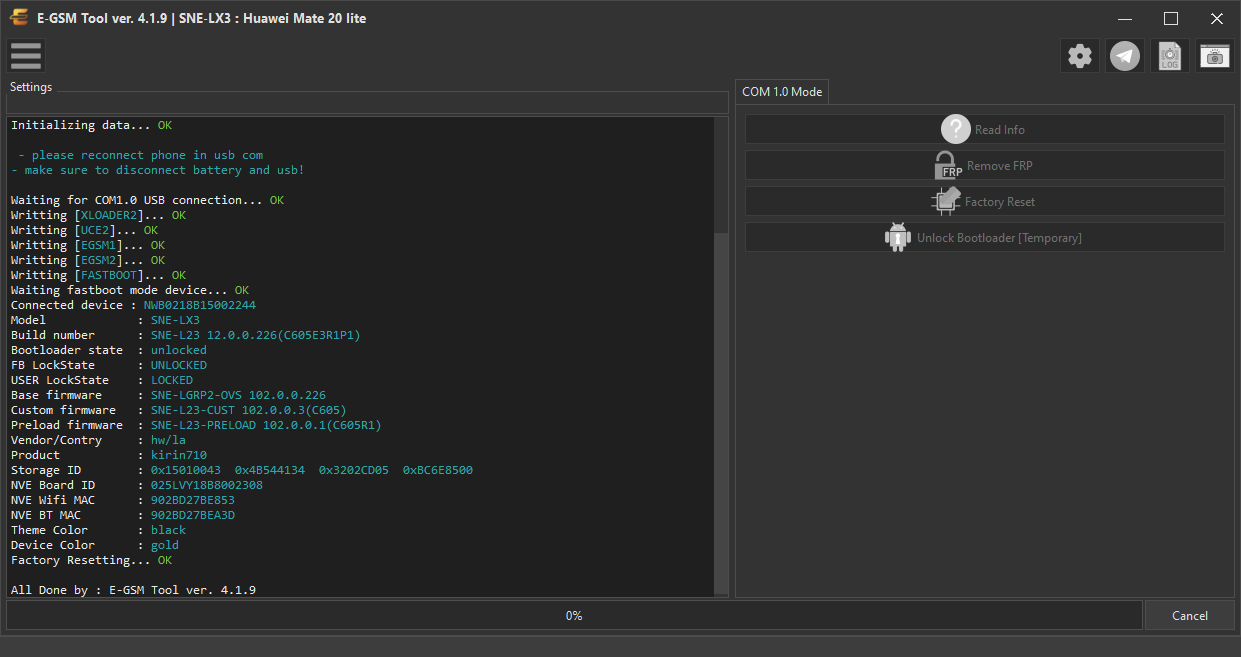Click the FRP padlock icon

pos(947,165)
